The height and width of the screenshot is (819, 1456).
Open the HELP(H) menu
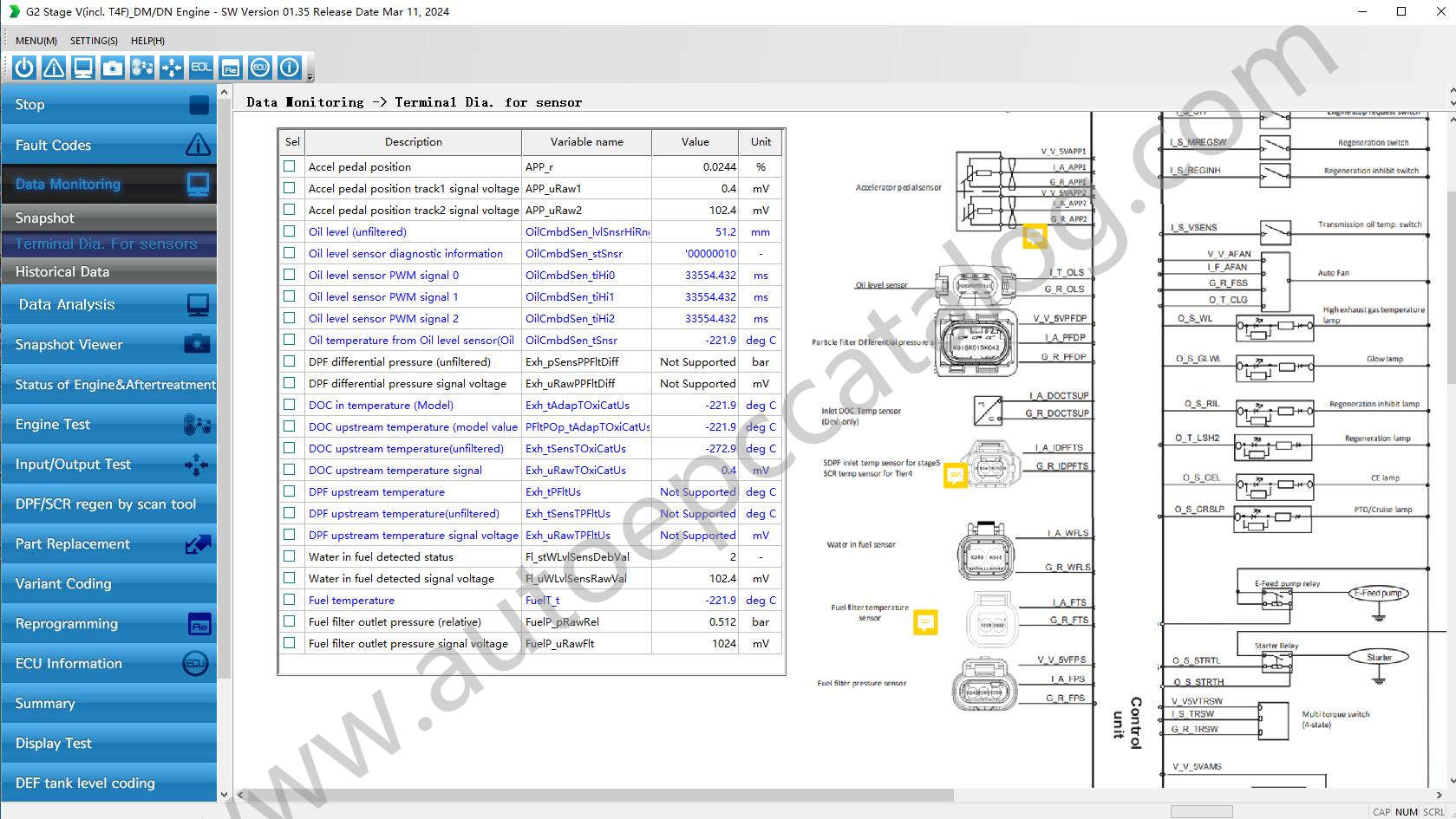tap(147, 40)
